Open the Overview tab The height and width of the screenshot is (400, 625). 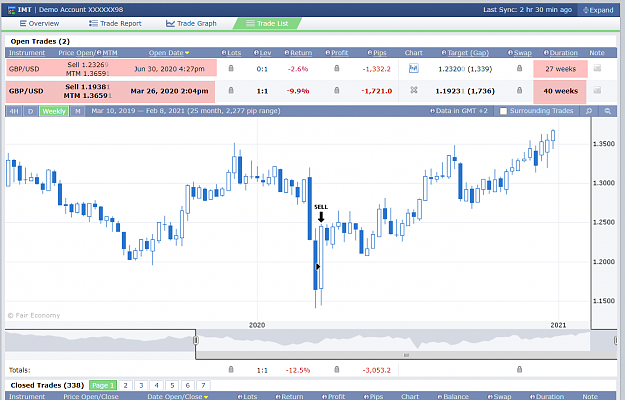point(39,24)
